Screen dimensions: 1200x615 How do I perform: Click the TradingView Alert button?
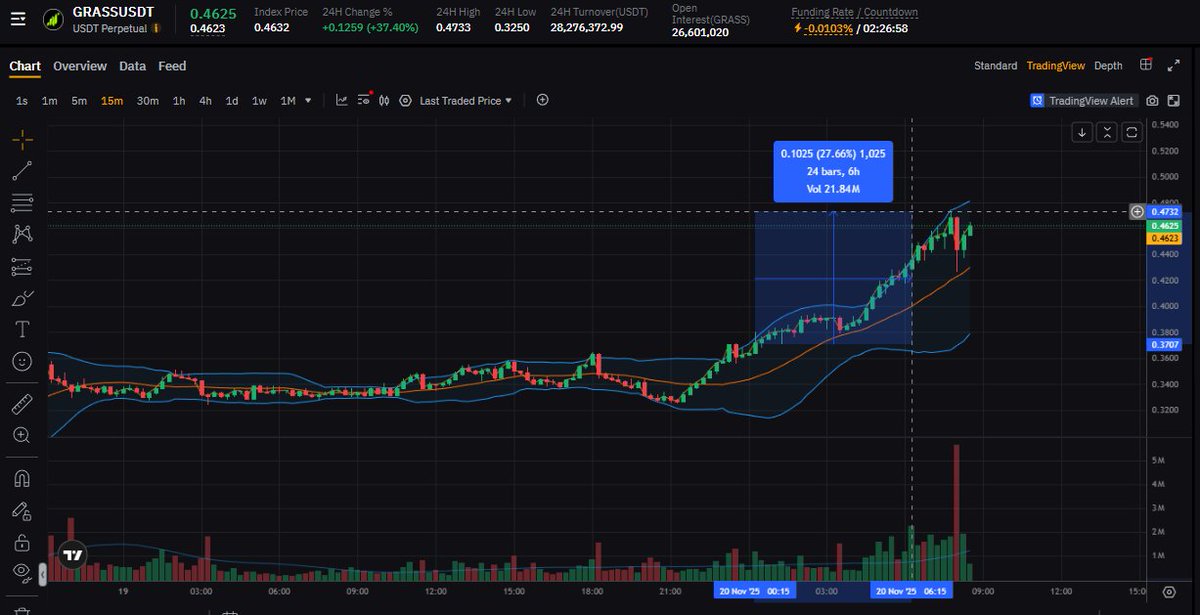click(1083, 100)
